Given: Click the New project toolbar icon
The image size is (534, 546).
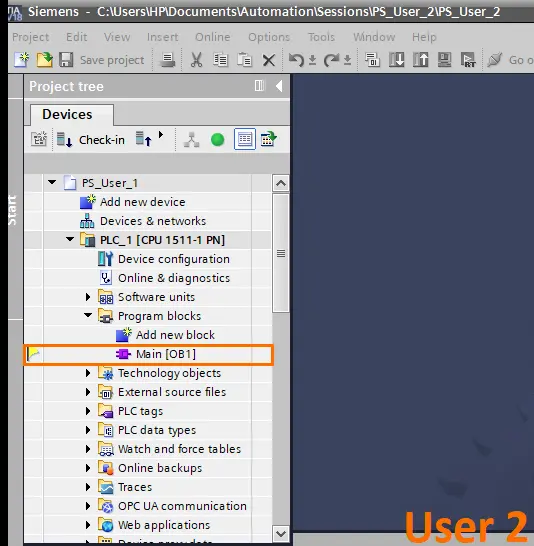Looking at the screenshot, I should click(x=22, y=60).
